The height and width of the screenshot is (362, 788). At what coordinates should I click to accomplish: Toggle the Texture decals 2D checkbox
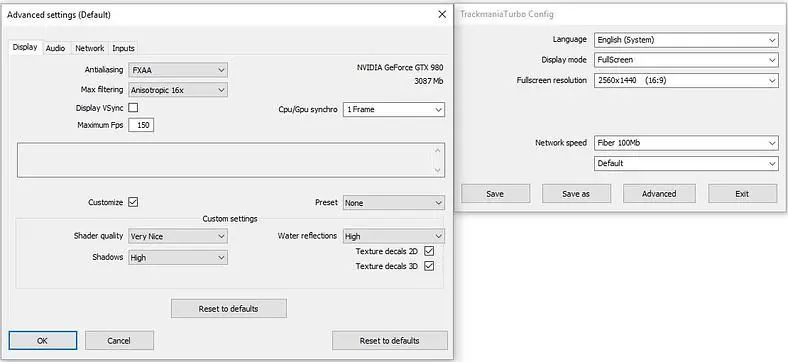point(429,251)
